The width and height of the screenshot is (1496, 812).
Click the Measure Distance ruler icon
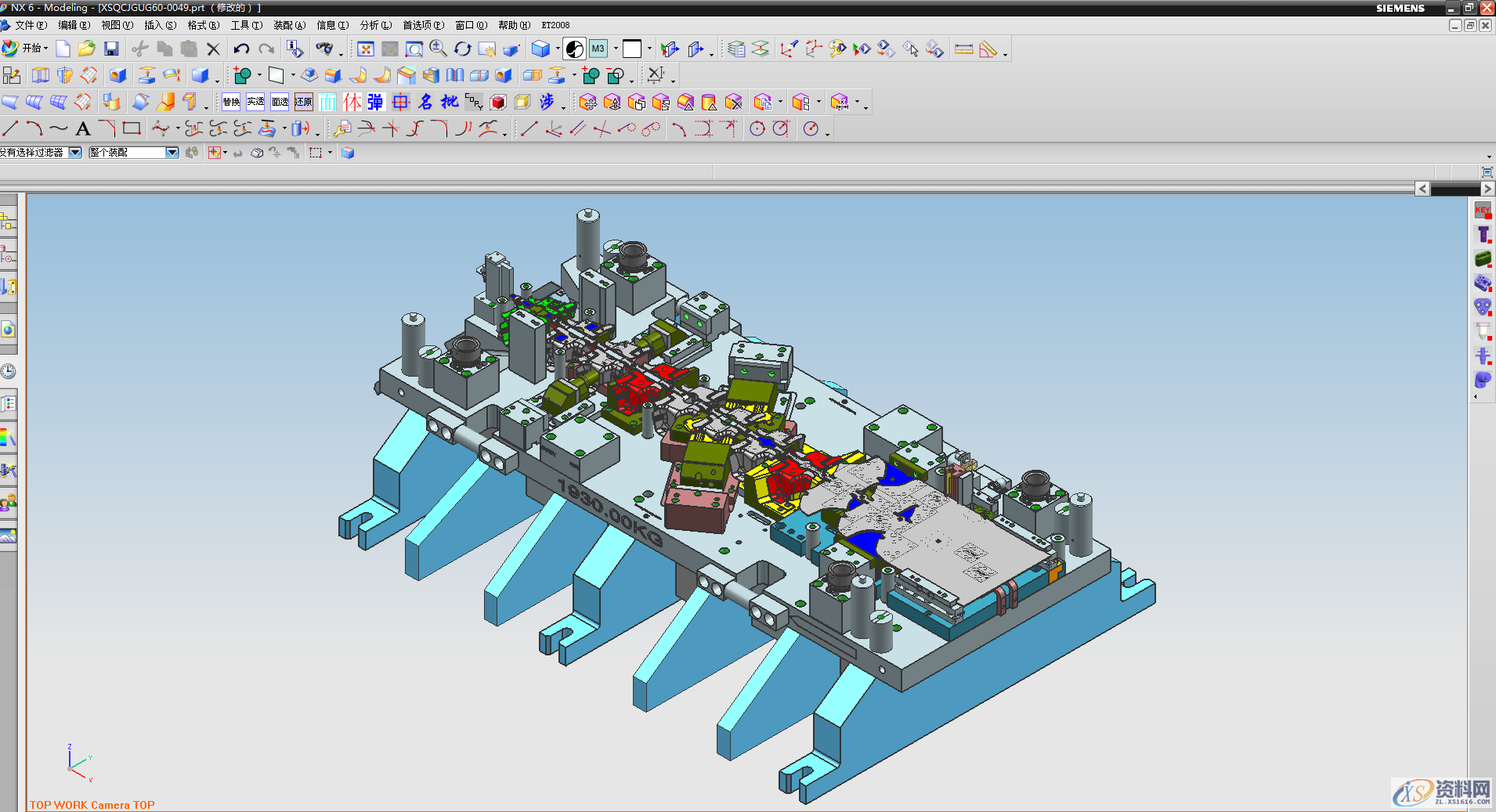[x=964, y=49]
